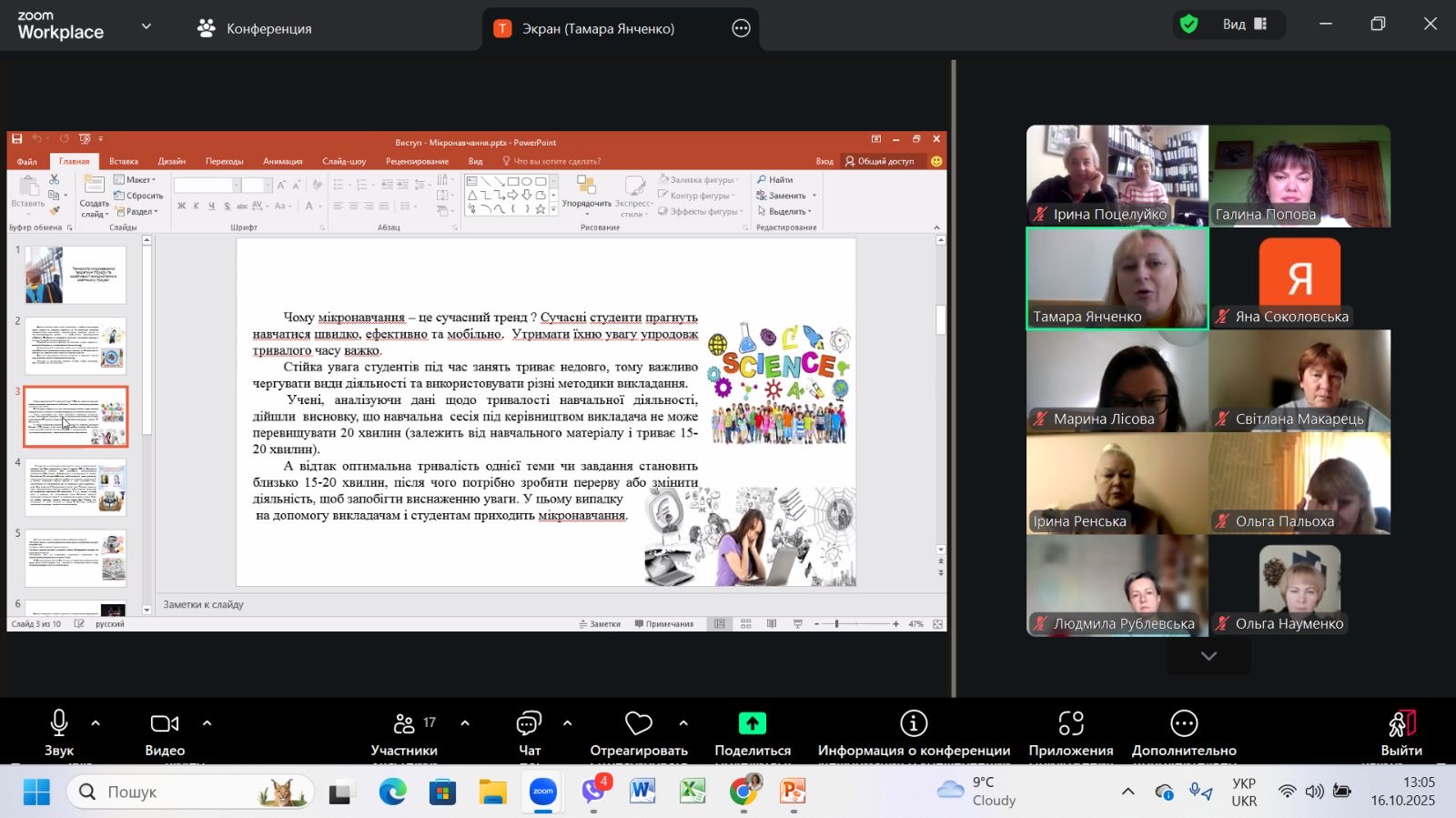
Task: Expand audio options arrow beside microphone
Action: [96, 724]
